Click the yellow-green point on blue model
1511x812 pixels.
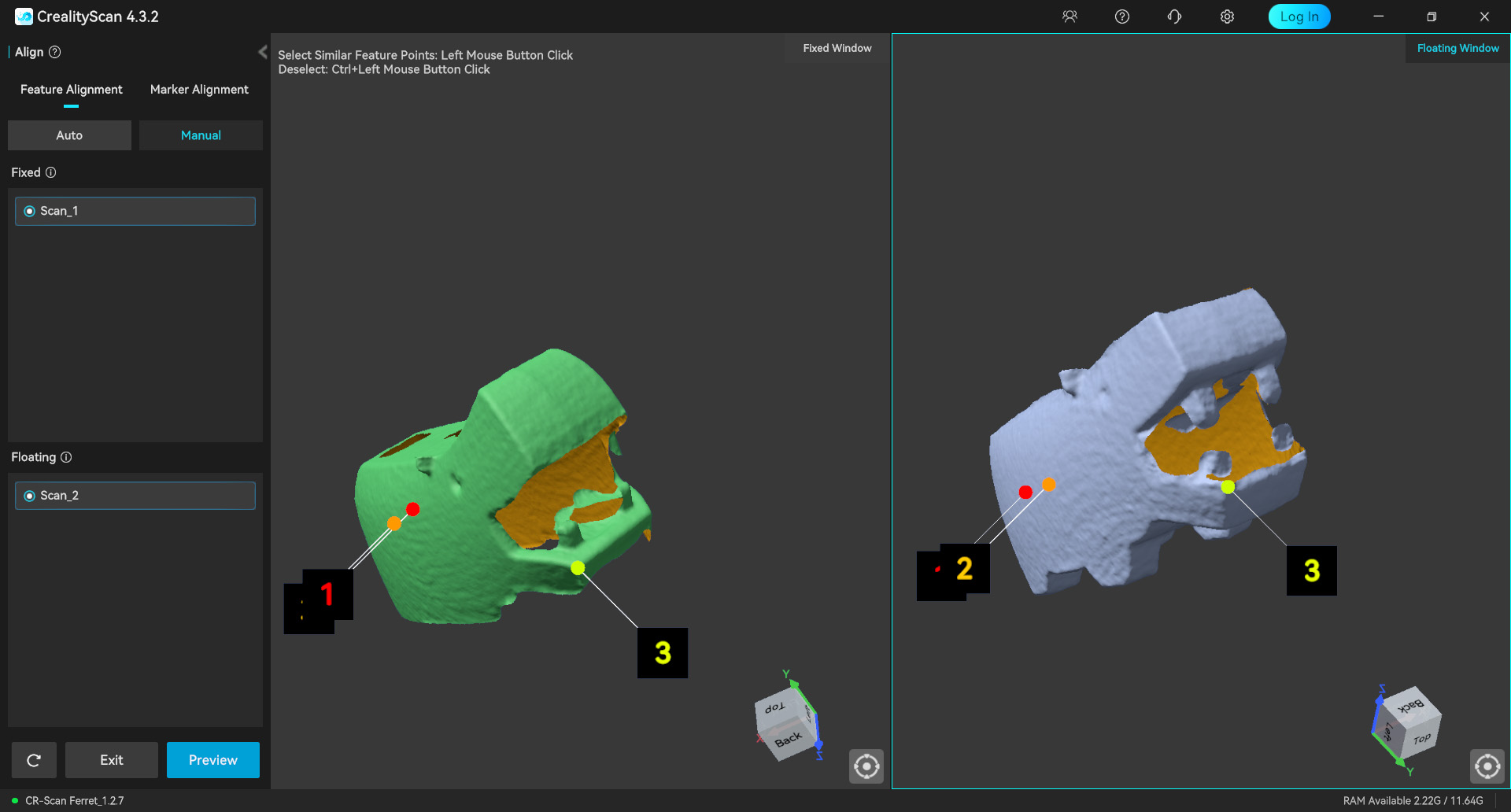(x=1228, y=487)
